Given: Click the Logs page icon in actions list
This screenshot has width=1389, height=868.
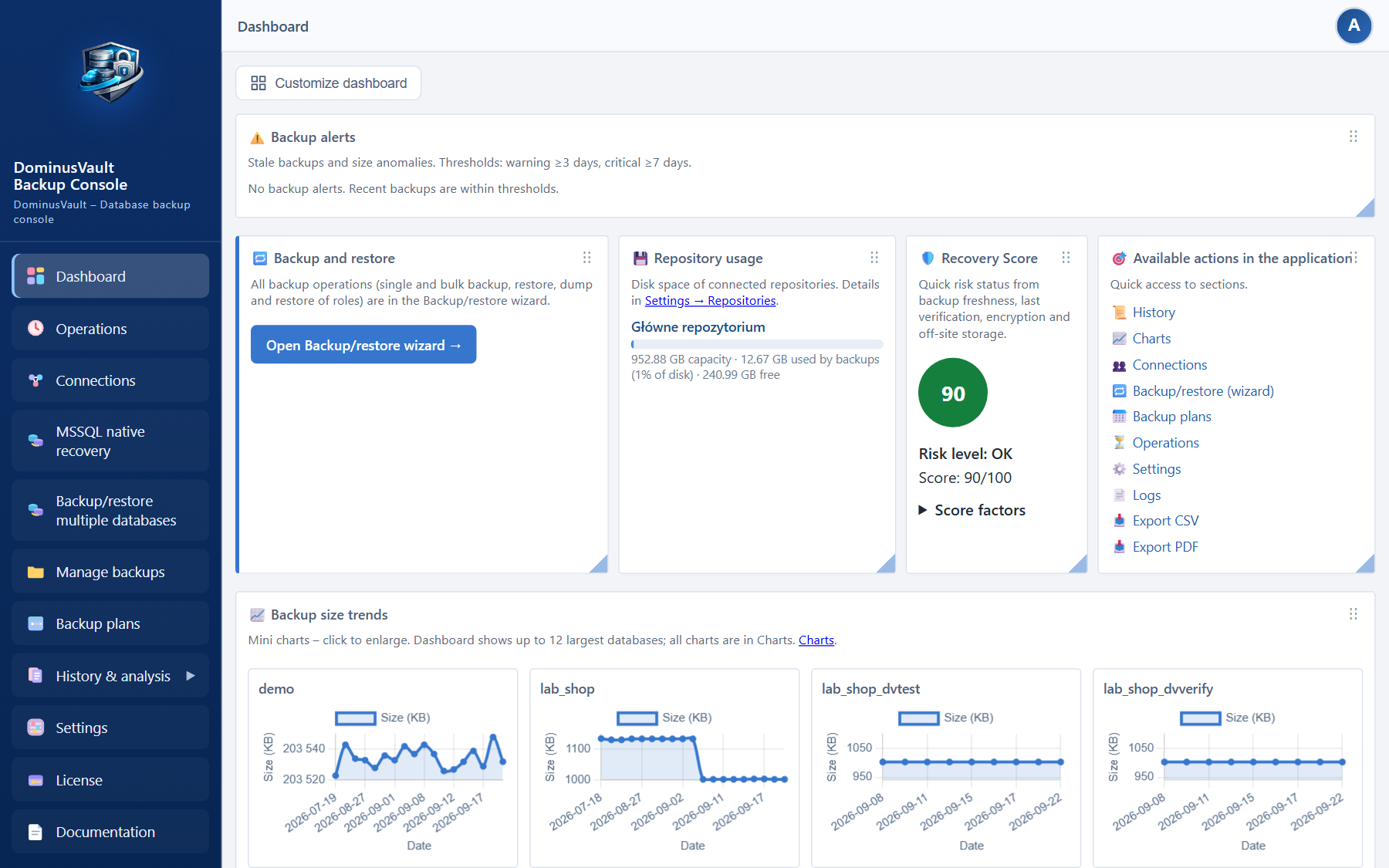Looking at the screenshot, I should 1119,495.
